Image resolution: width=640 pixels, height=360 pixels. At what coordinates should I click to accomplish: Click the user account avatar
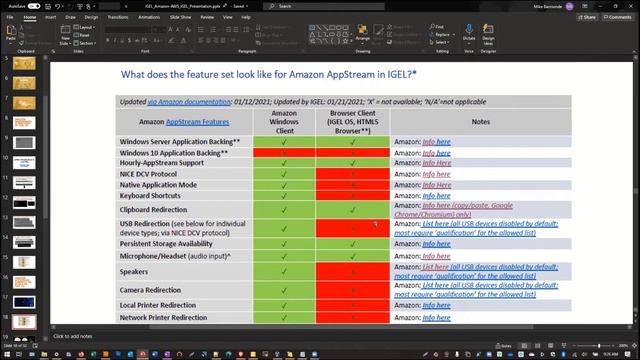[x=569, y=6]
